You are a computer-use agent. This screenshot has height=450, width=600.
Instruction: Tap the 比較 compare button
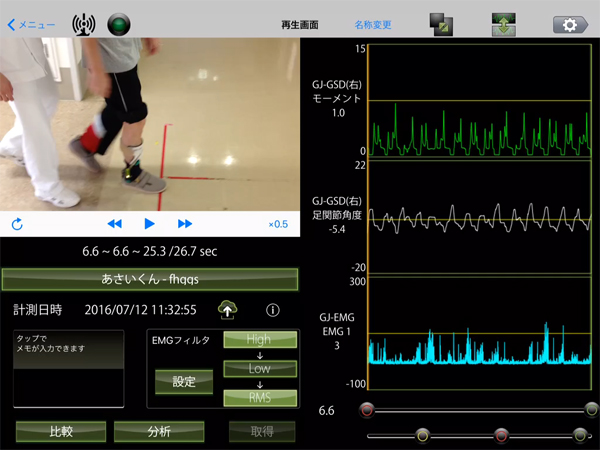[61, 432]
